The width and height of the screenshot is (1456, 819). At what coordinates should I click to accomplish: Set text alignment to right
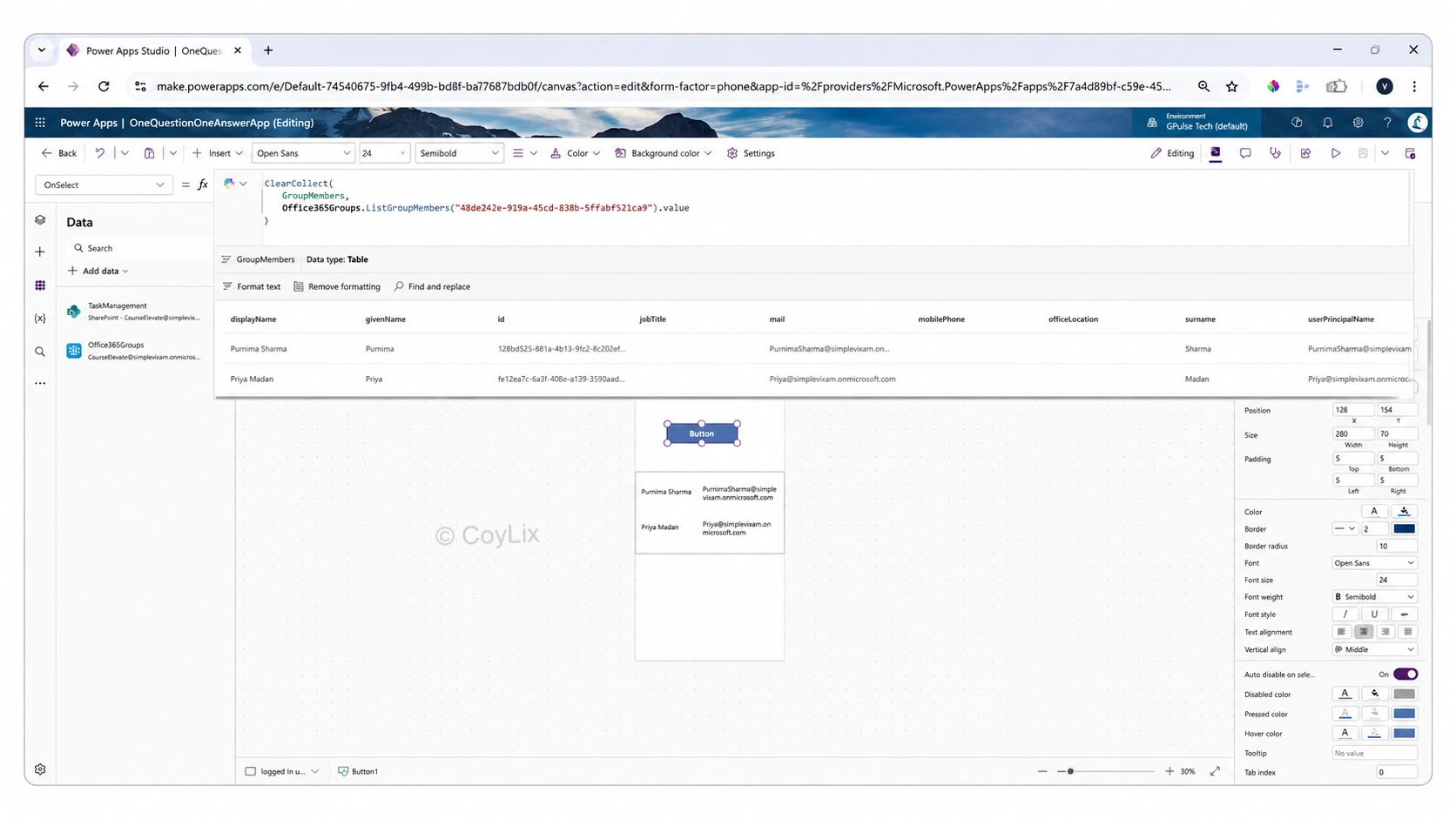point(1385,632)
